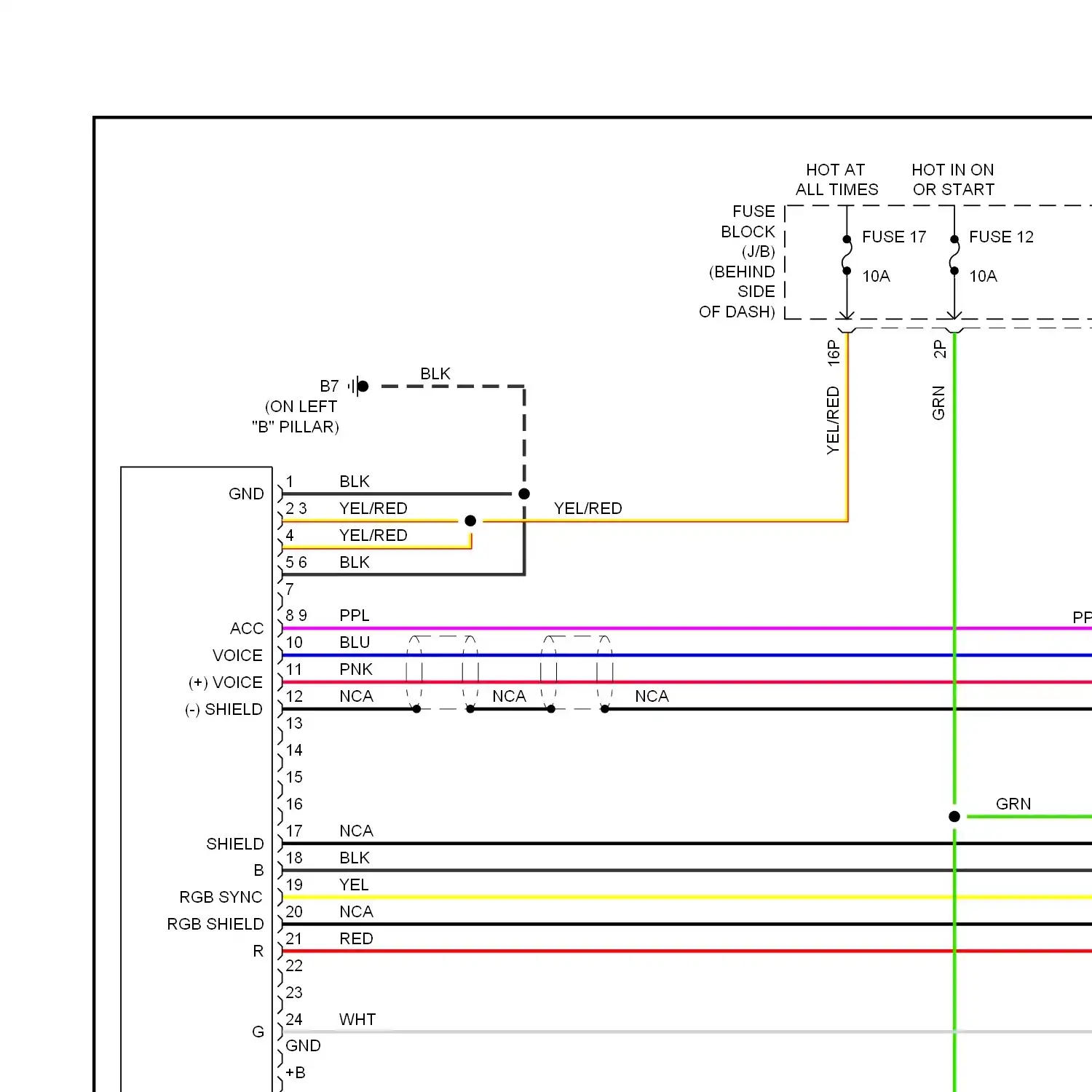The width and height of the screenshot is (1092, 1092).
Task: Click the "(-) SHIELD" signal name
Action: 223,709
